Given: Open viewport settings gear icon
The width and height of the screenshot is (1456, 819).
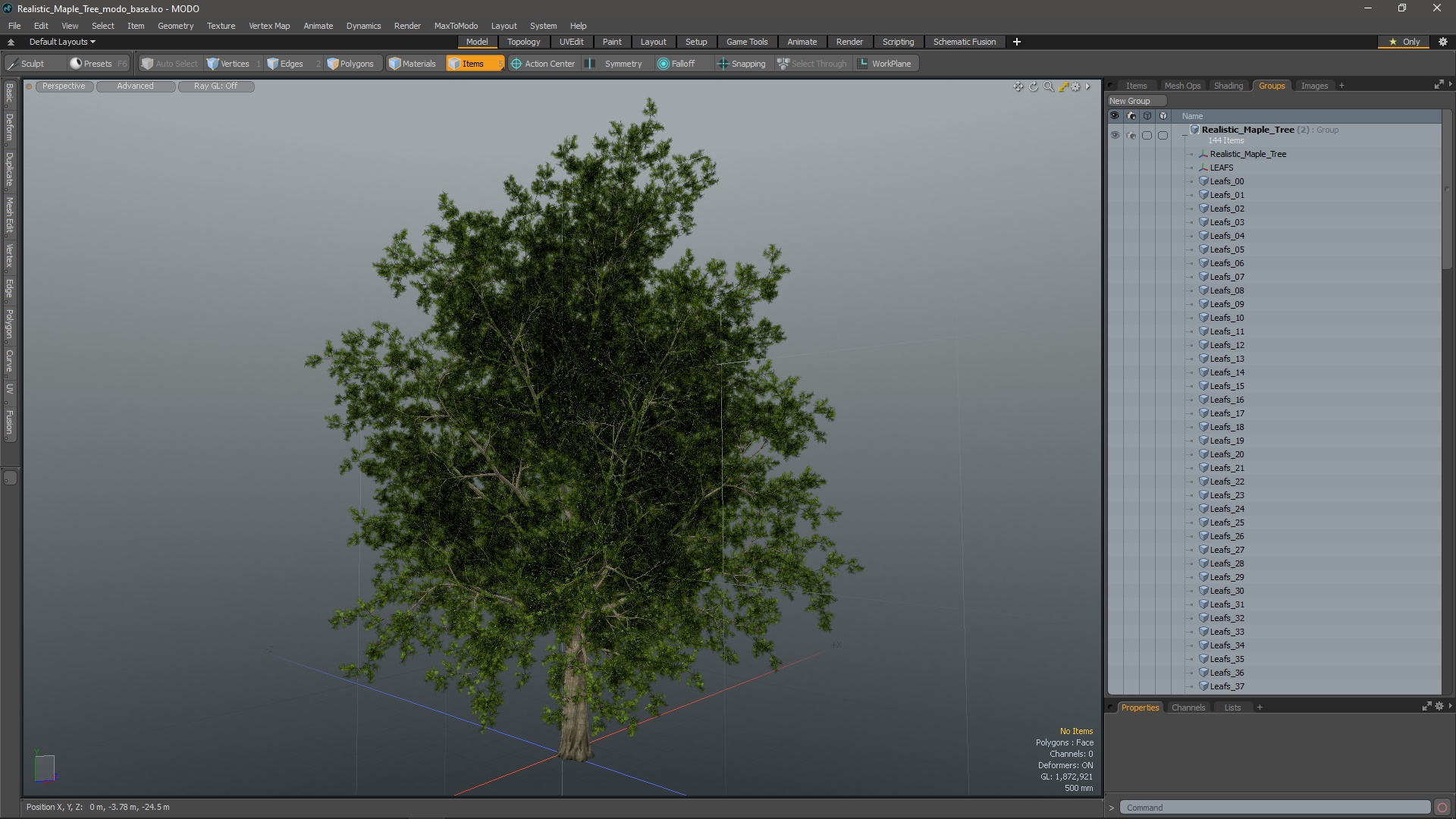Looking at the screenshot, I should coord(1075,86).
